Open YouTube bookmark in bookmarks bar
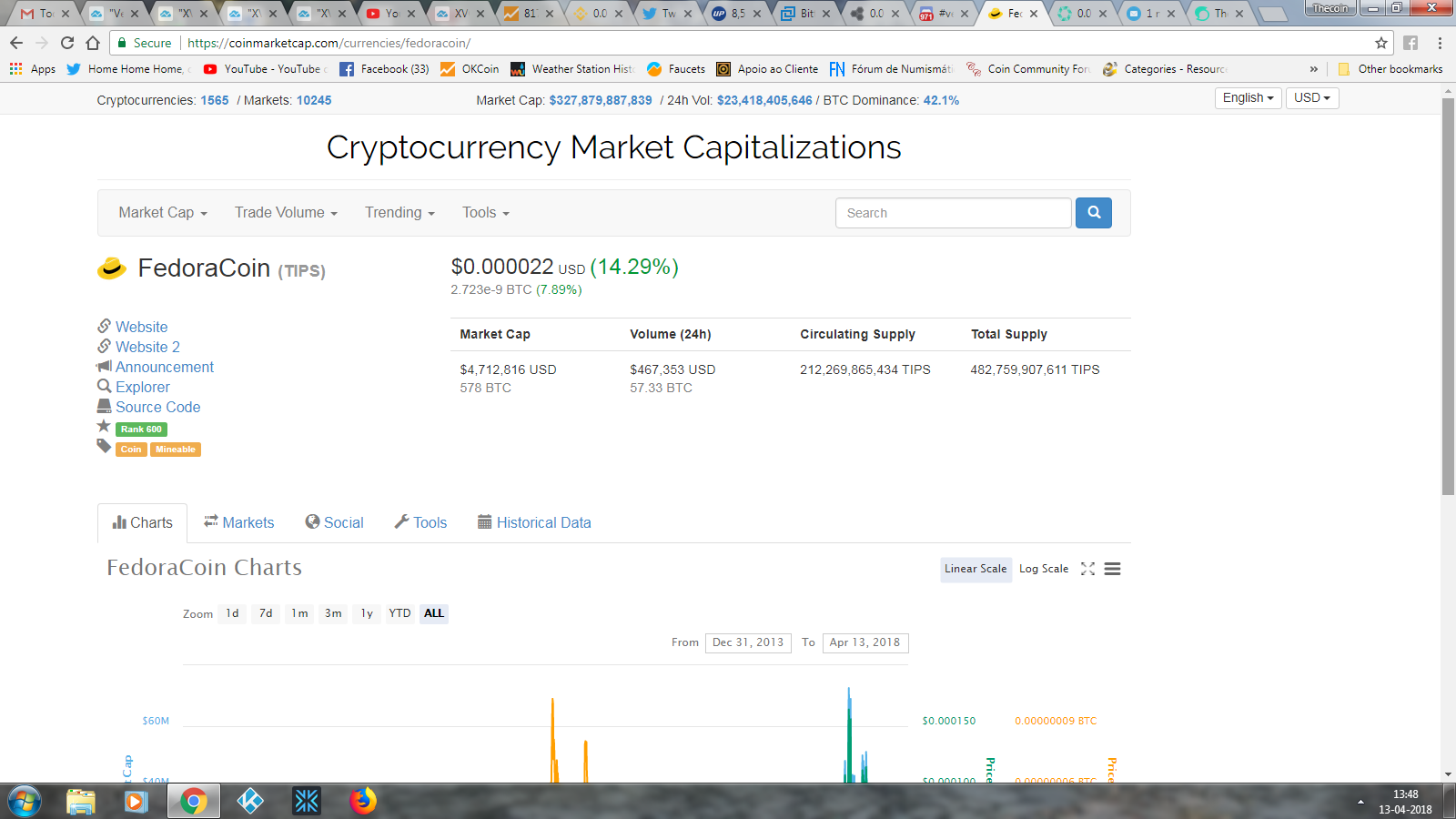The width and height of the screenshot is (1456, 819). pyautogui.click(x=266, y=69)
